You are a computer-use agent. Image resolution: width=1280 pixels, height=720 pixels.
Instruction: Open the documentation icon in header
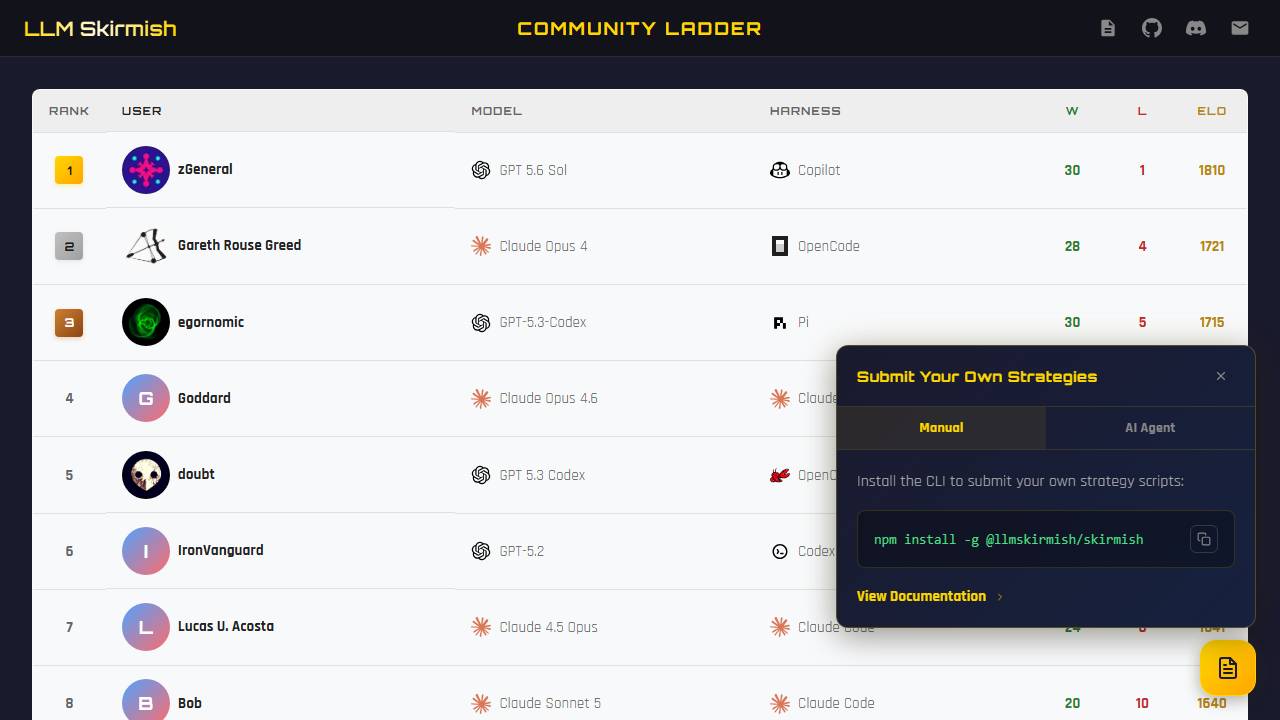[1108, 28]
